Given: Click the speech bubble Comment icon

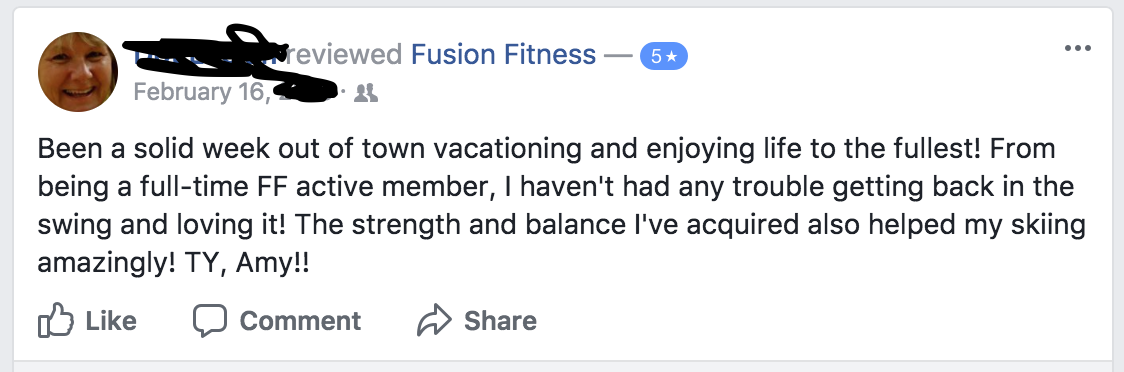Looking at the screenshot, I should tap(210, 320).
